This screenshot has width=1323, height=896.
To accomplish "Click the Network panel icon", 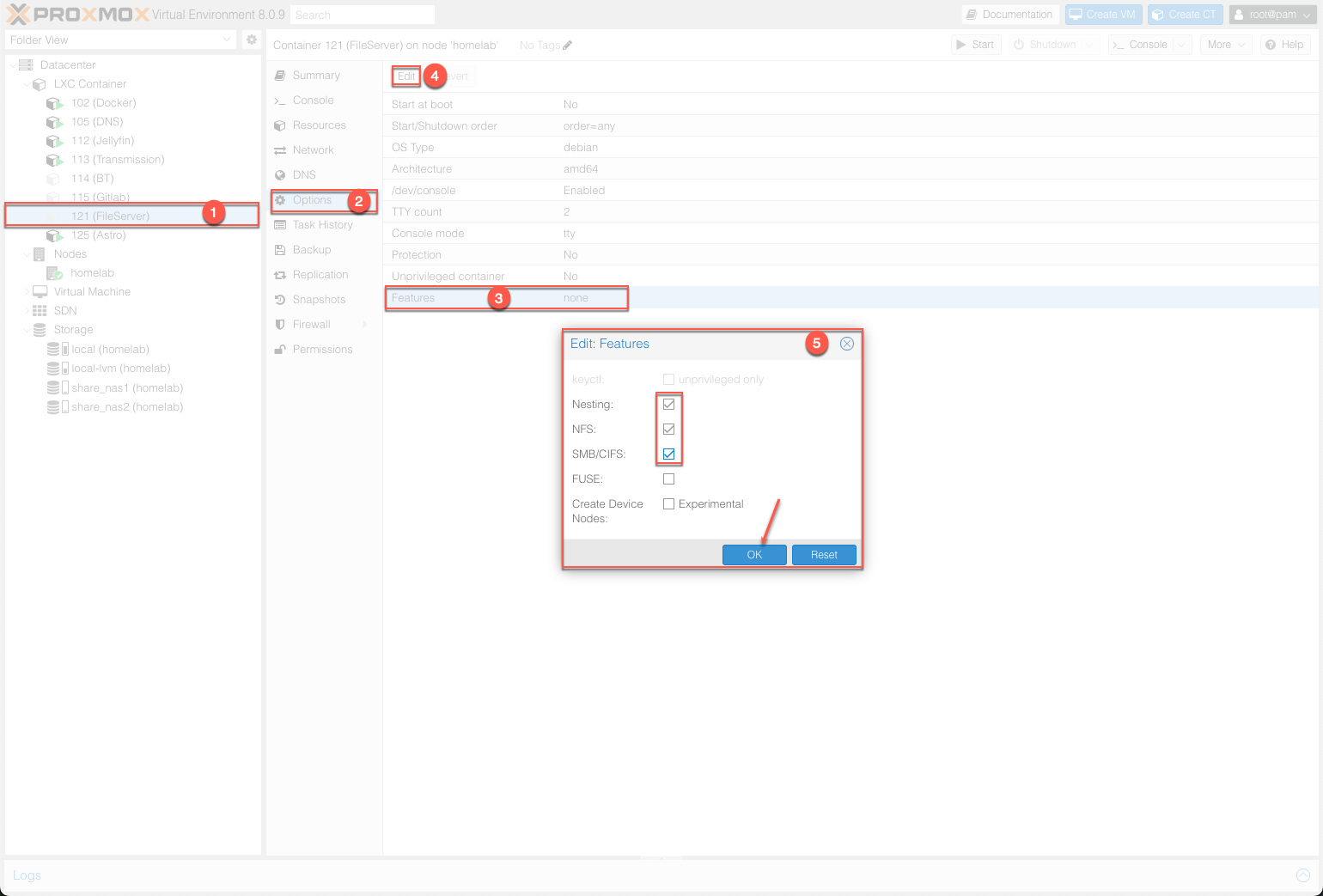I will [280, 149].
